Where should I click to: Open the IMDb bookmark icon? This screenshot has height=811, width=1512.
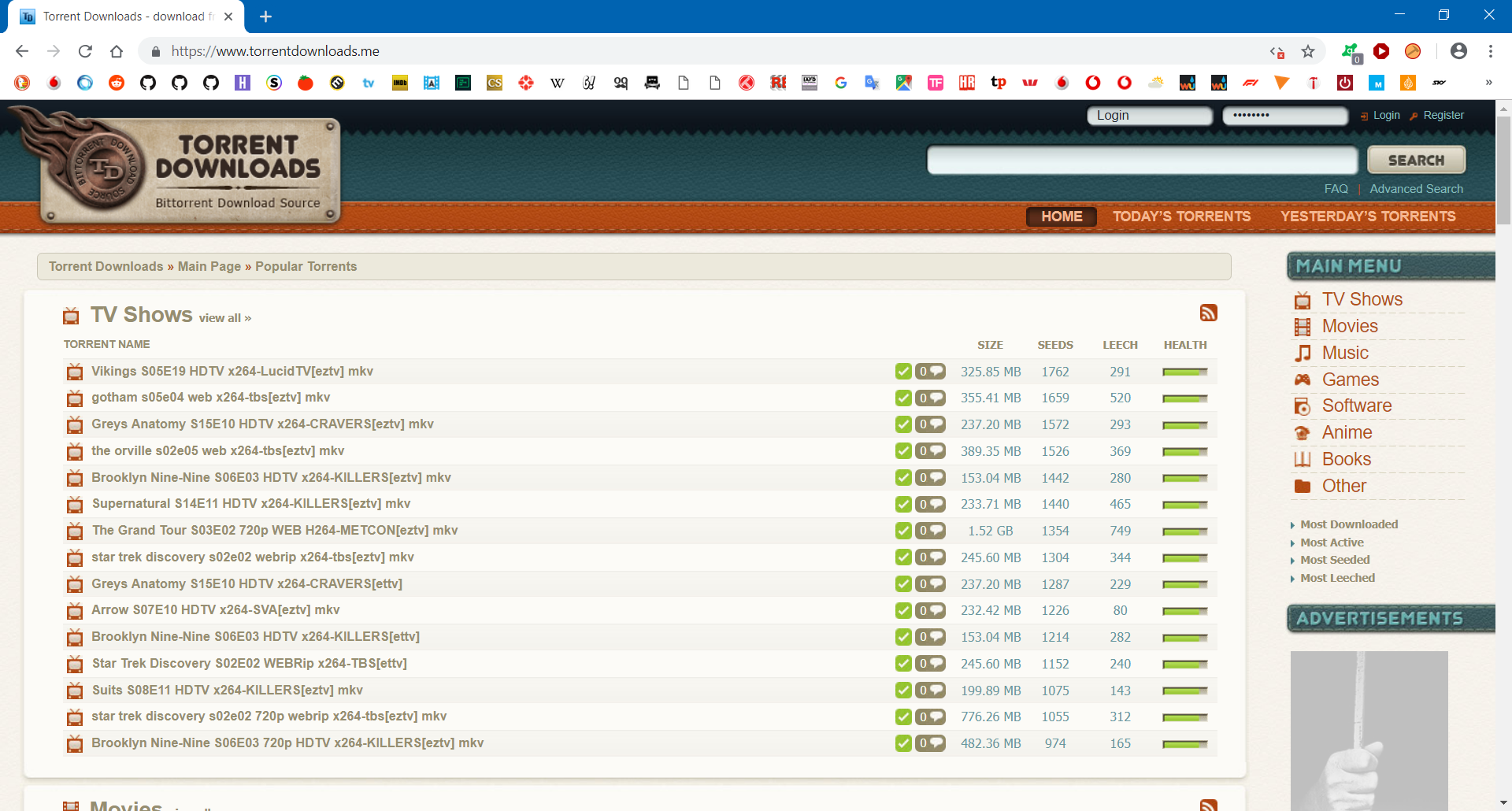coord(400,83)
